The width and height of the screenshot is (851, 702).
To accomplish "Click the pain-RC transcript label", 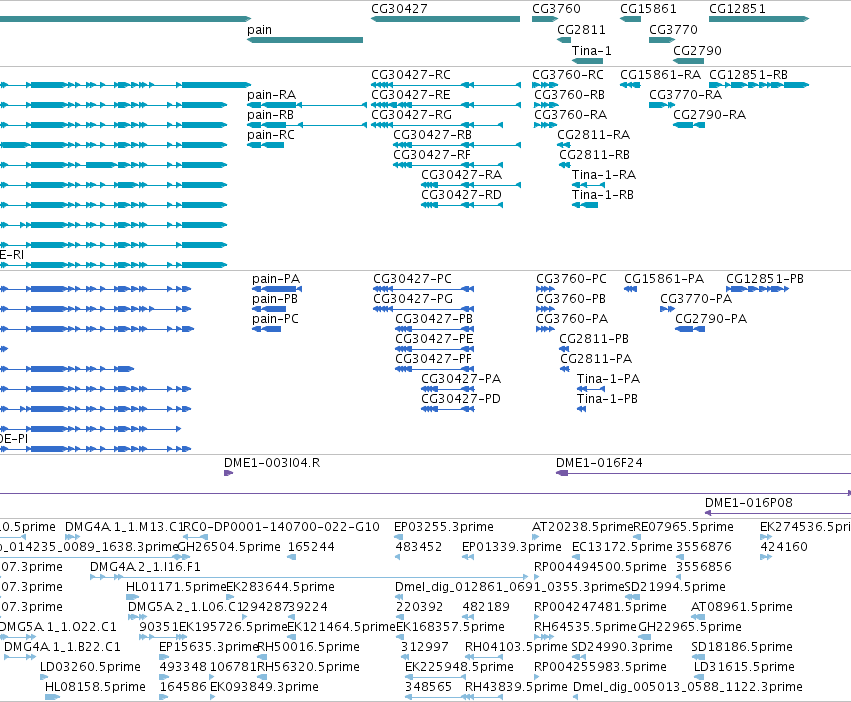I will [271, 135].
